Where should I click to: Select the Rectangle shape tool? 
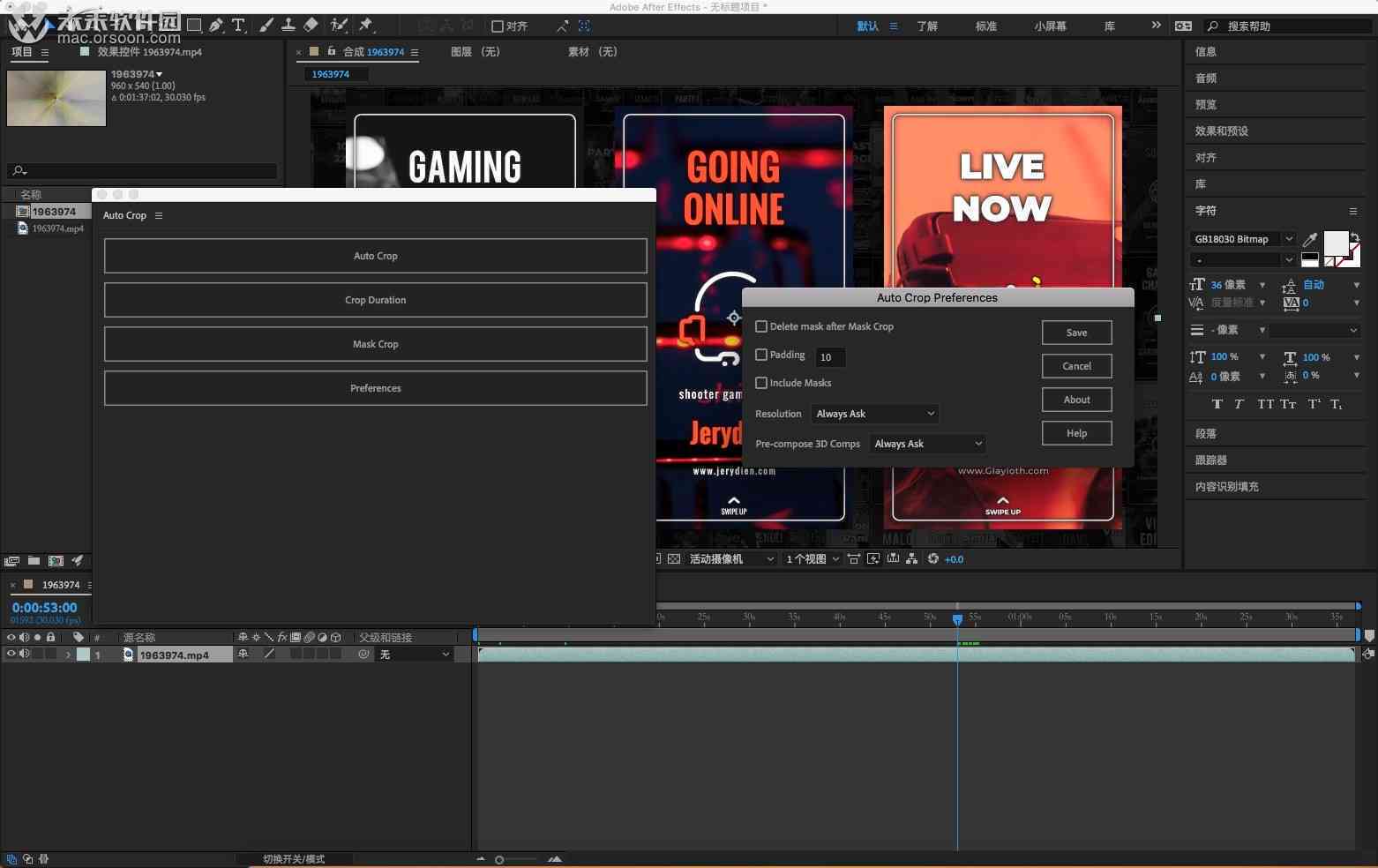[x=195, y=26]
